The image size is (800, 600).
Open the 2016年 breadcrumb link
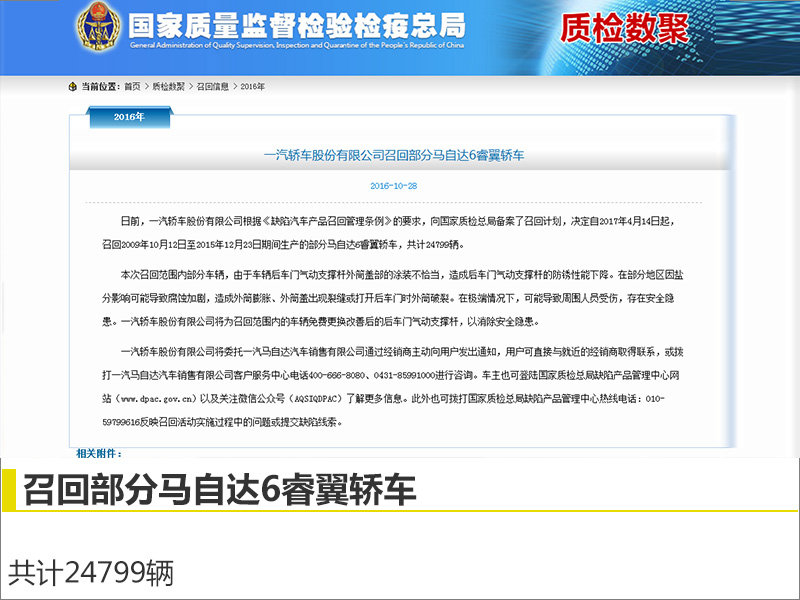[253, 87]
